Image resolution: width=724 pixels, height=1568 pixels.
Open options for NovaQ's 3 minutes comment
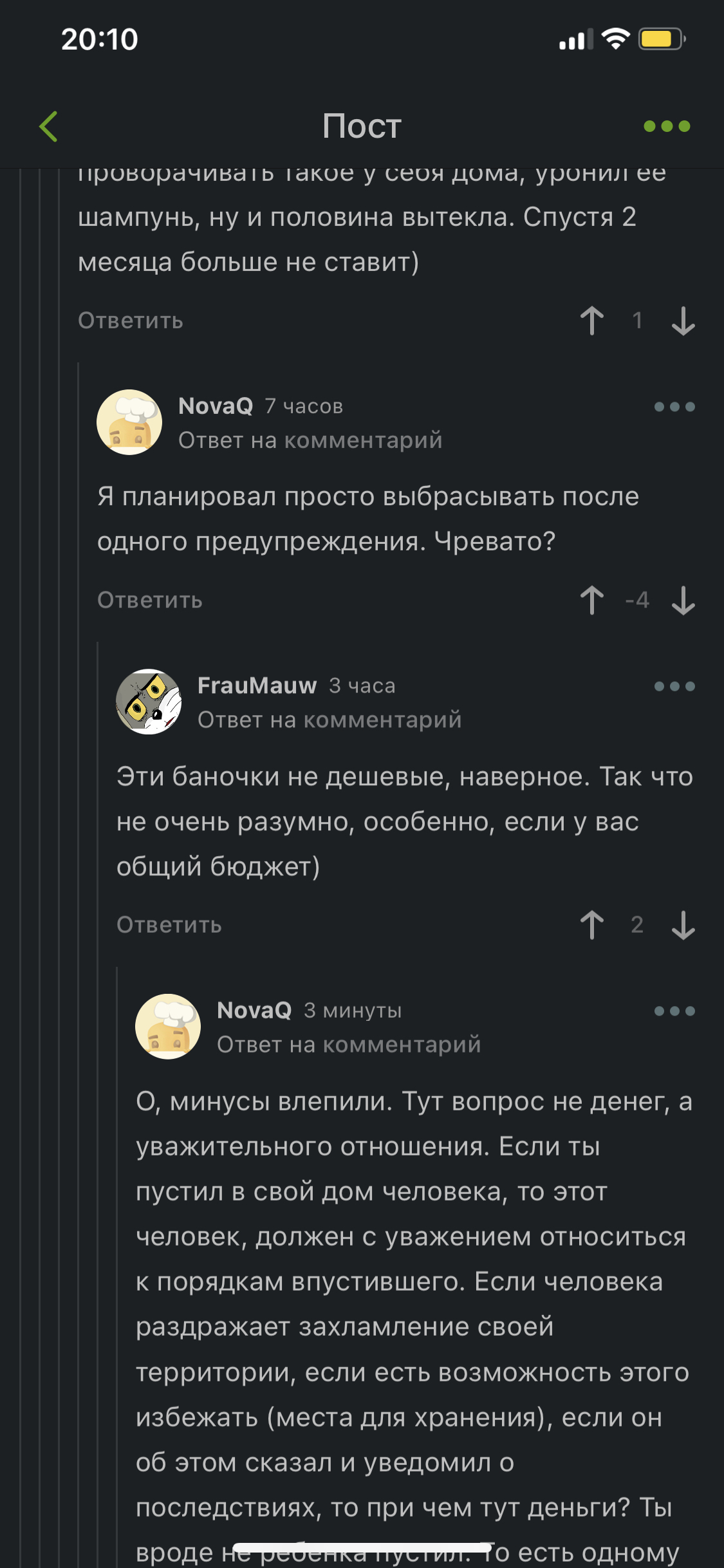click(x=674, y=1011)
